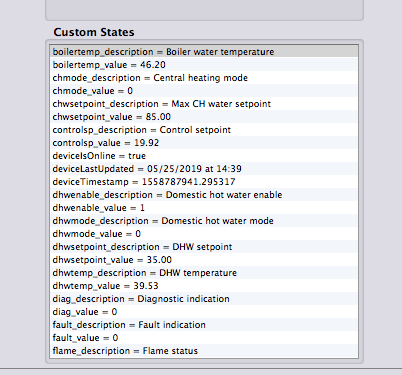The height and width of the screenshot is (375, 402).
Task: Select dhwsetpoint_value = 35.00 row
Action: click(204, 260)
